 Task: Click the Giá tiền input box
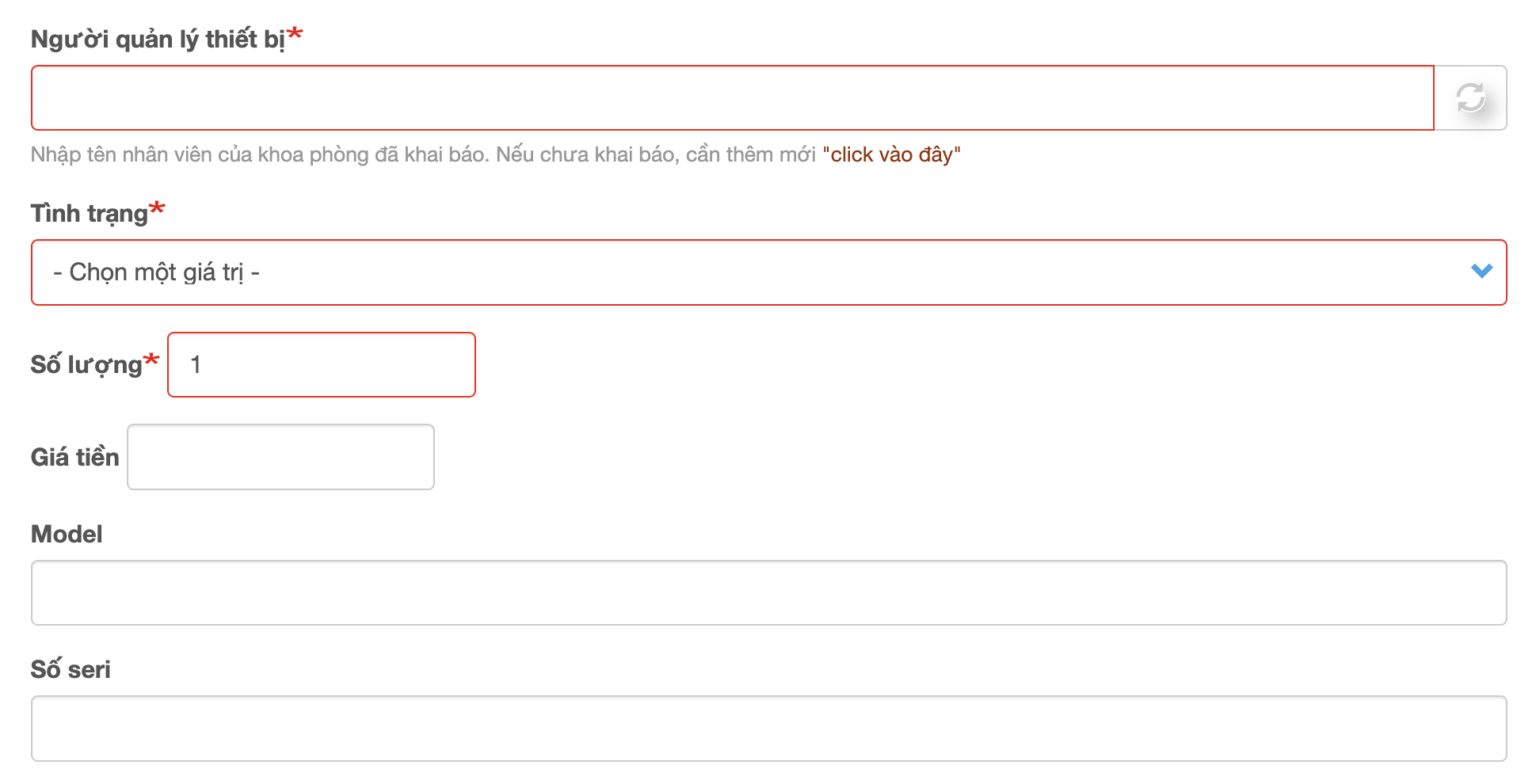280,457
